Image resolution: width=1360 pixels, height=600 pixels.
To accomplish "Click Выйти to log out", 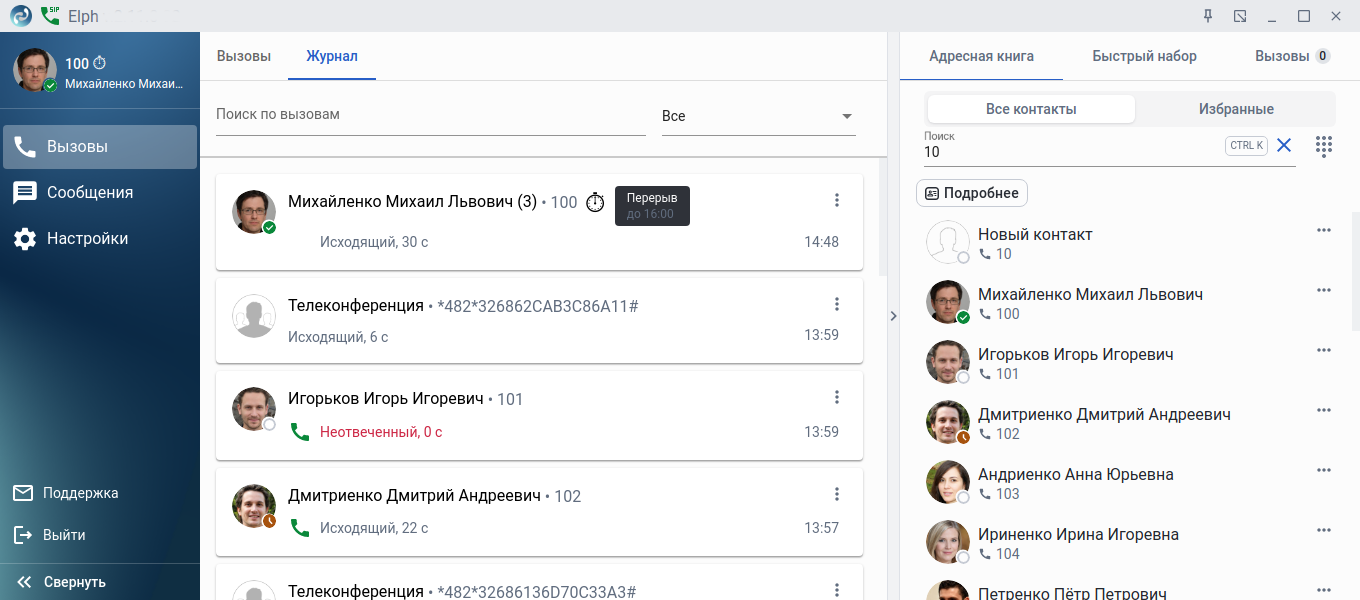I will click(63, 535).
